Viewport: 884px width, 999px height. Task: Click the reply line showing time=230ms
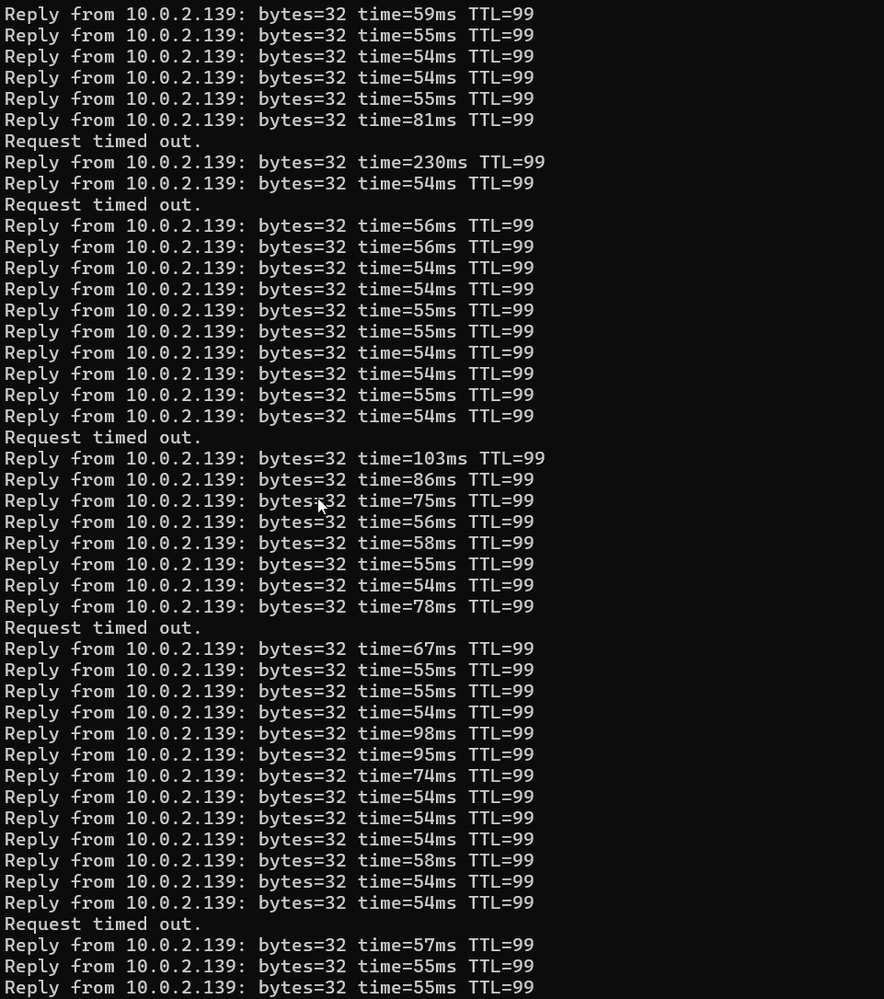pyautogui.click(x=275, y=162)
